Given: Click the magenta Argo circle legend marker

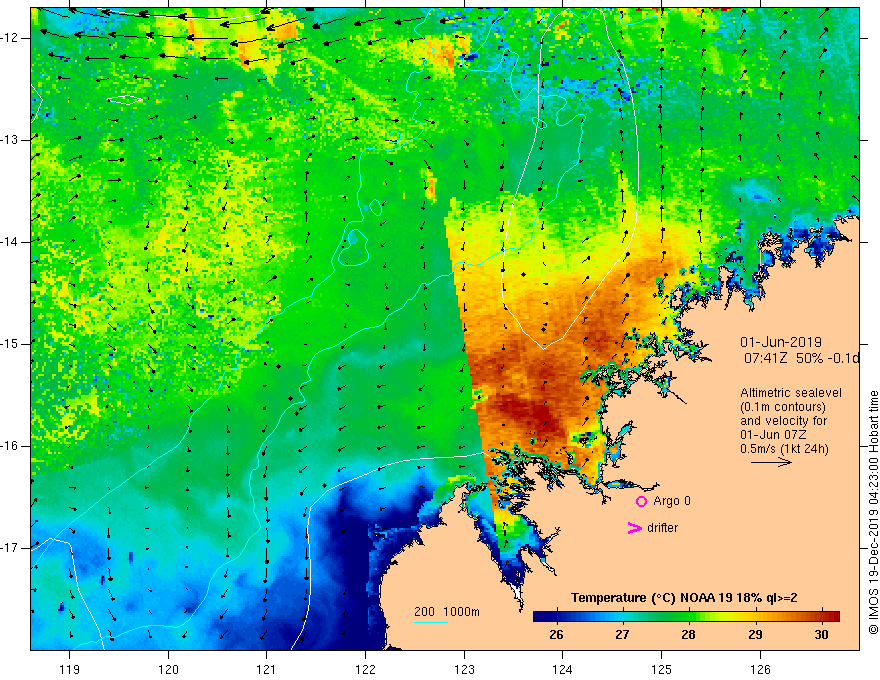Looking at the screenshot, I should coord(641,501).
